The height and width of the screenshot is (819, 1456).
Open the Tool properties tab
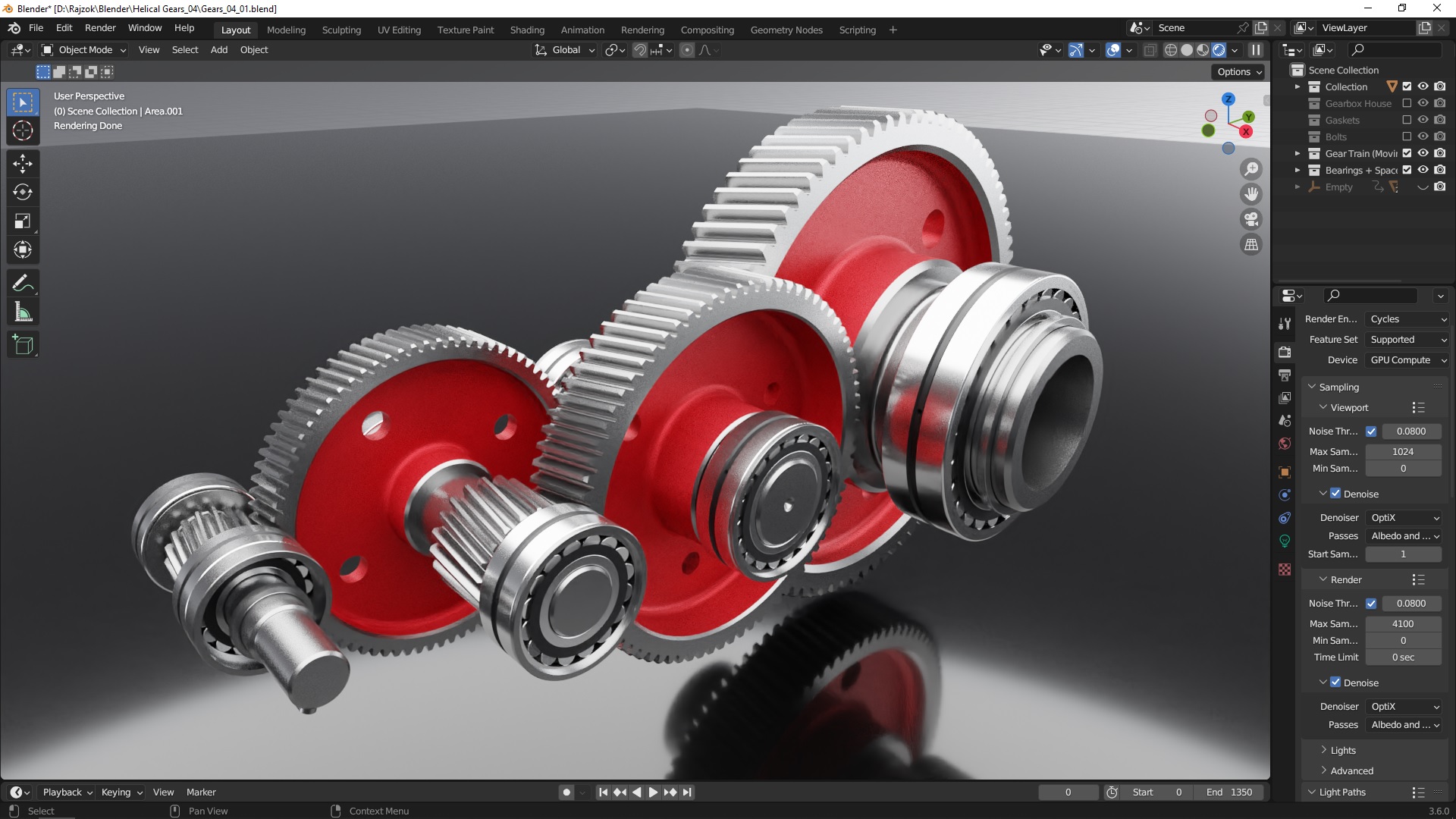tap(1285, 324)
